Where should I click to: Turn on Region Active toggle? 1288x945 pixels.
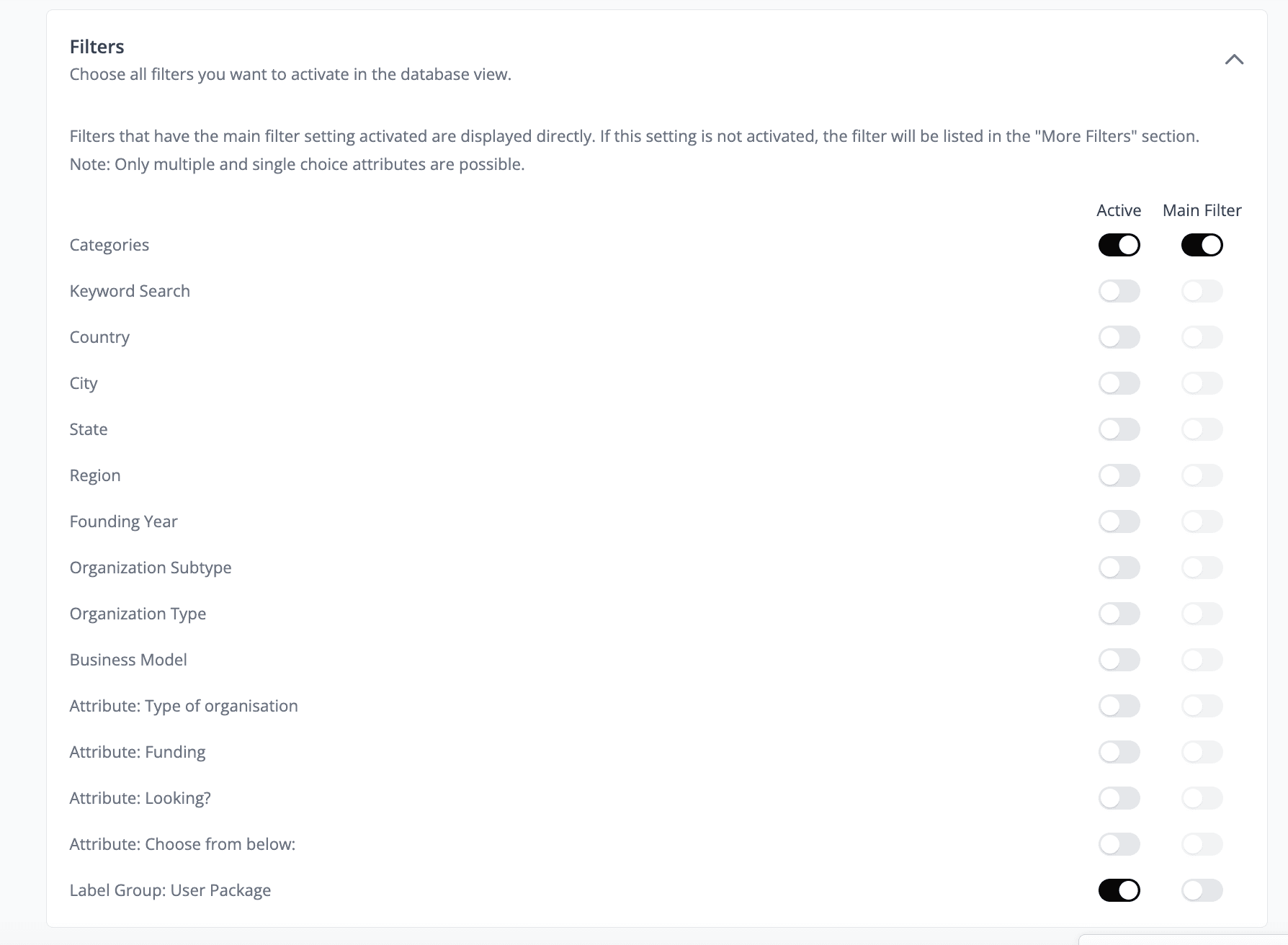[1119, 475]
